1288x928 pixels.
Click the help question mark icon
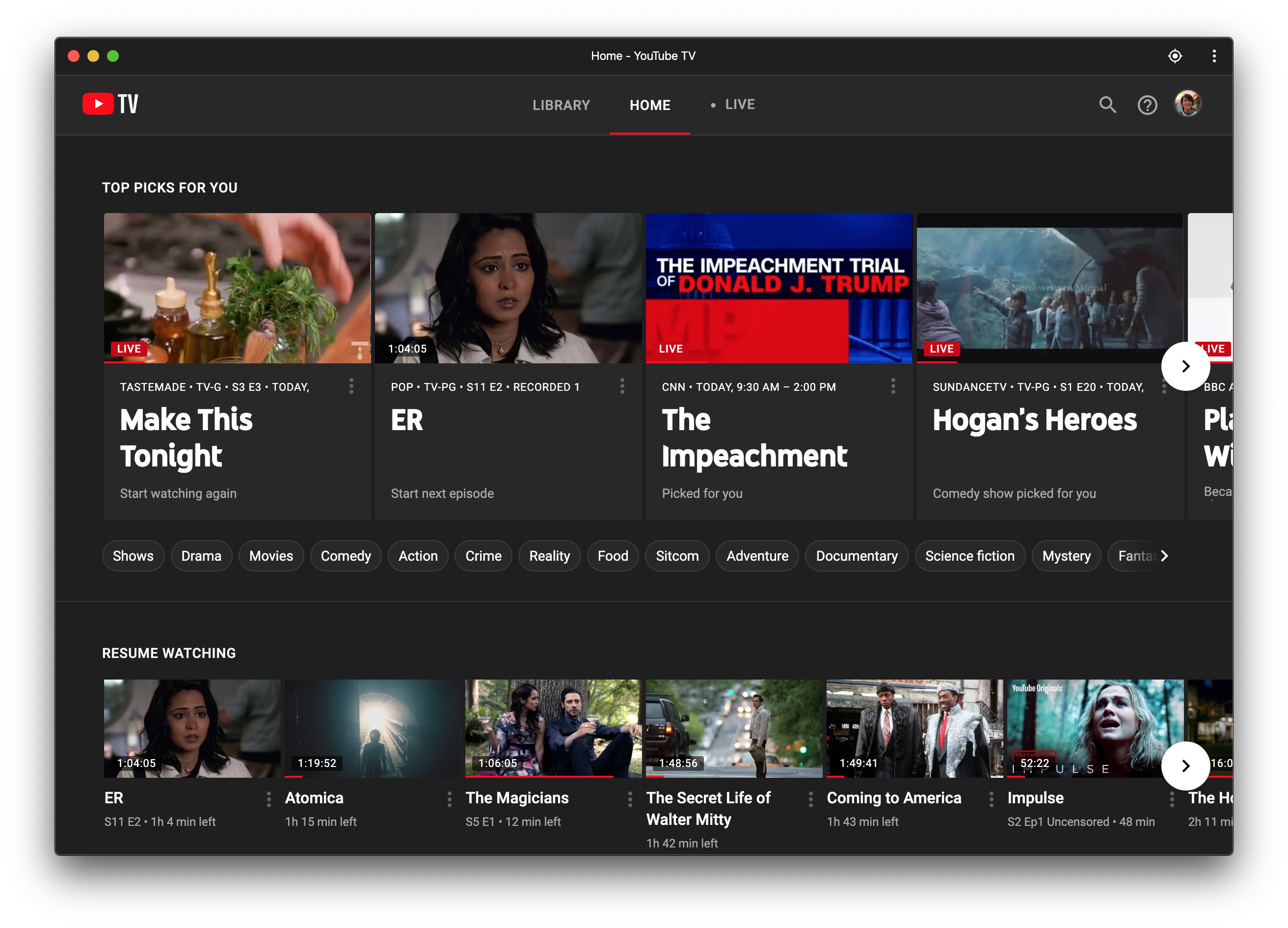pos(1148,104)
